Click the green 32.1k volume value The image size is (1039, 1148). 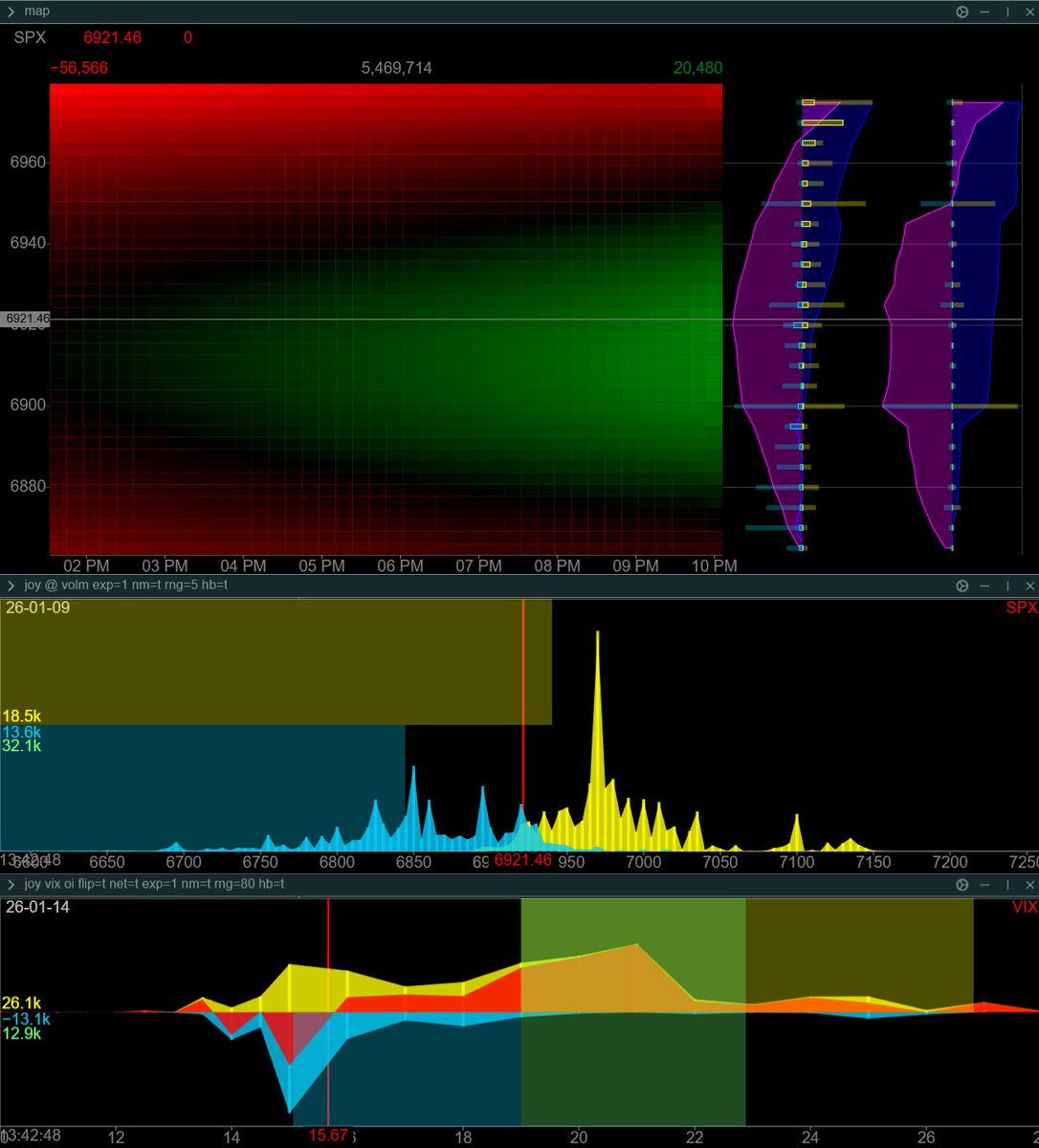(22, 746)
